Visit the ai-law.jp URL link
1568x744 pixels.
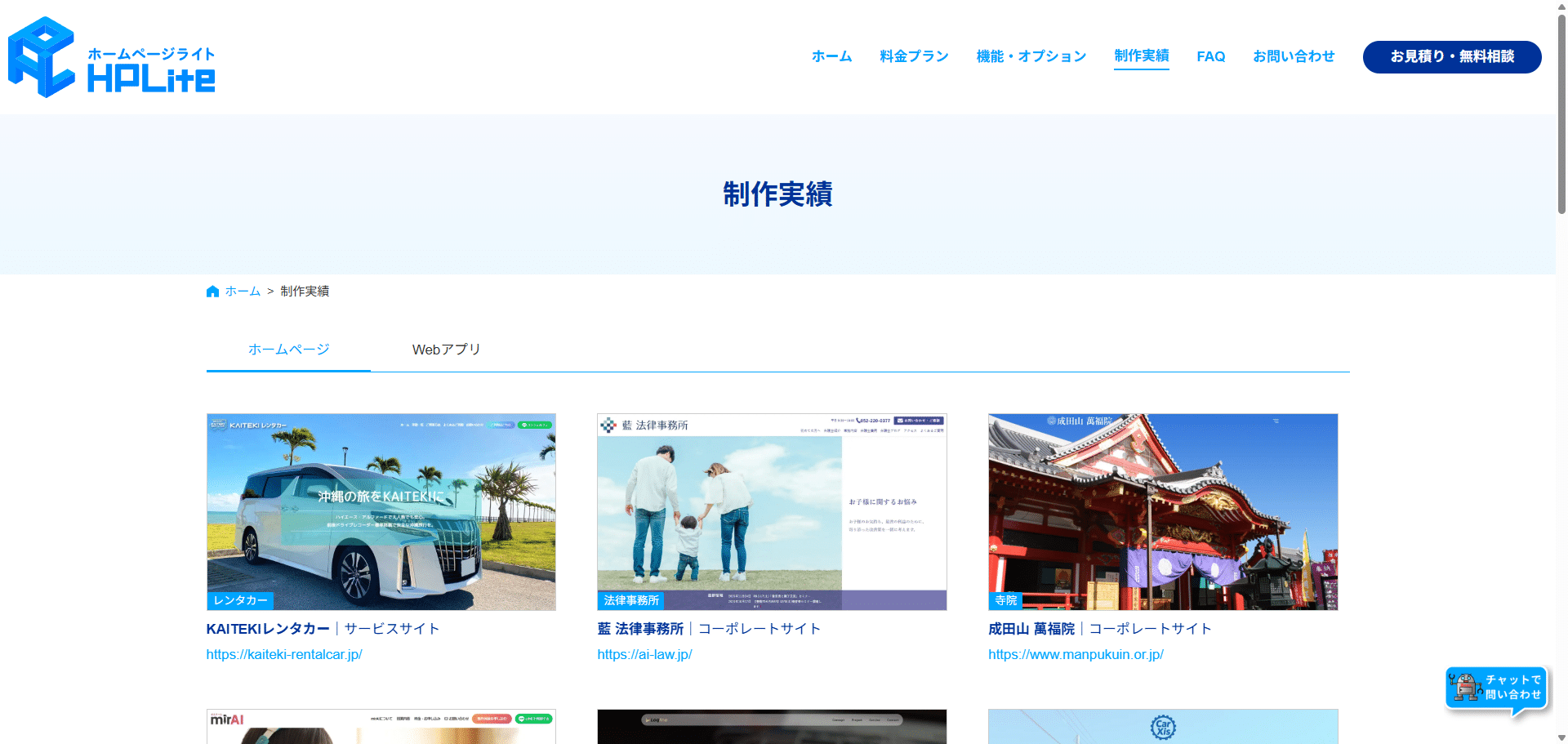coord(644,654)
